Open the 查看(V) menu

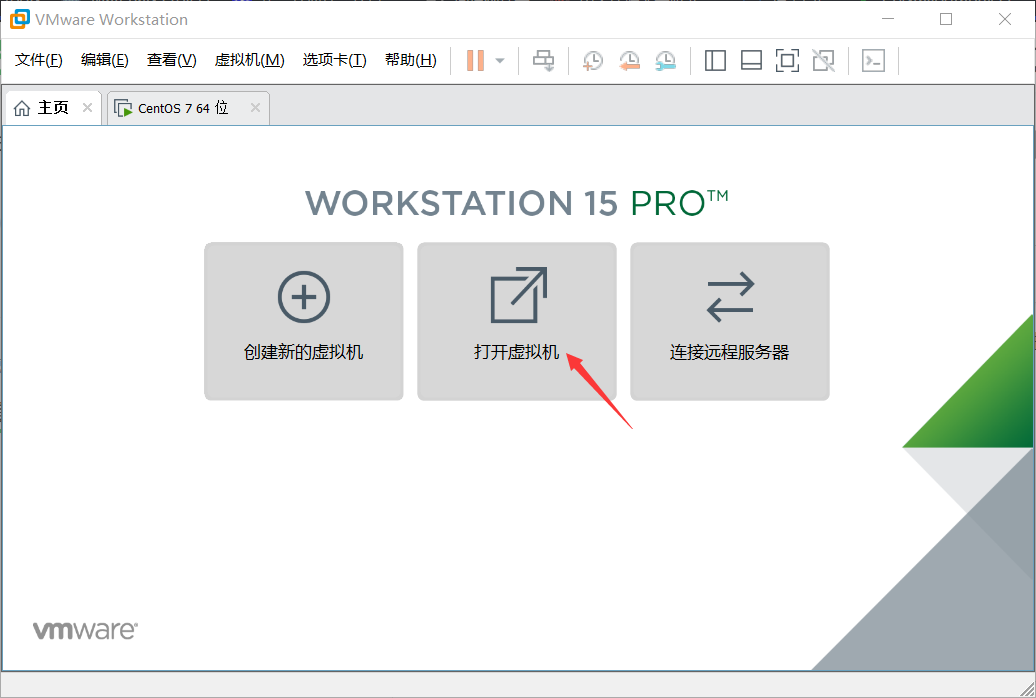coord(172,60)
